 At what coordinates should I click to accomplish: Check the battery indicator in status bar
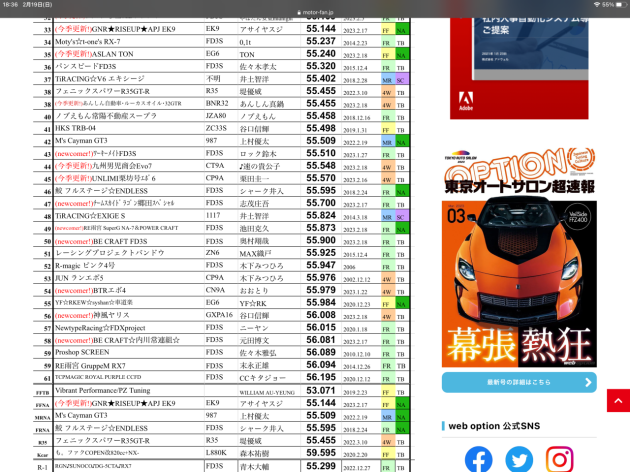621,5
